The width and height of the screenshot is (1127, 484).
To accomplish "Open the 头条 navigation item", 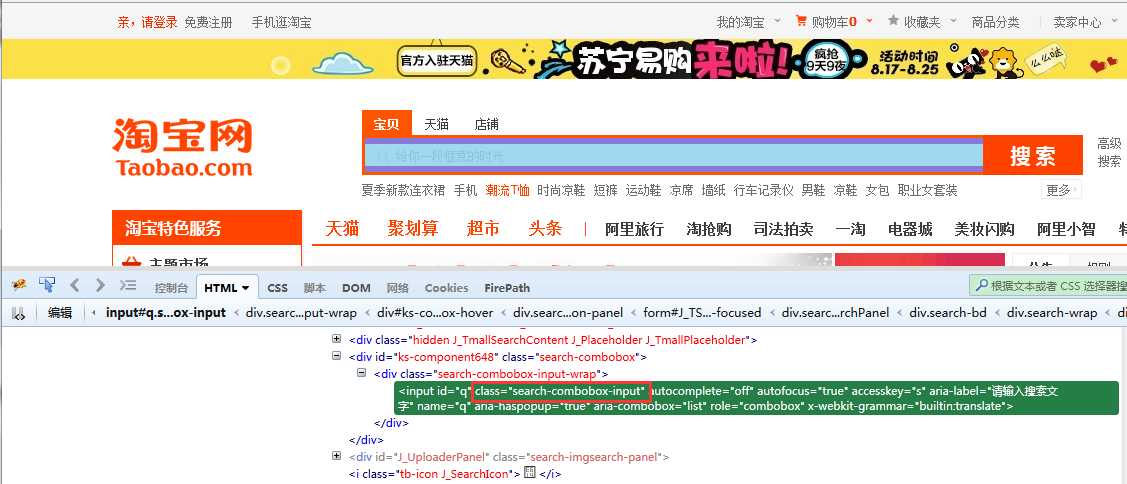I will point(545,229).
